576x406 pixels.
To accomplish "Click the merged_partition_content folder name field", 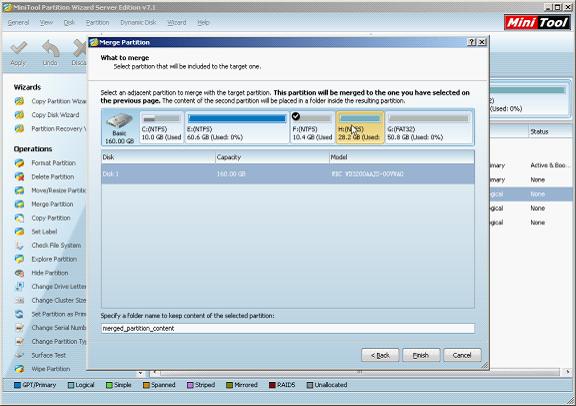I will coord(288,328).
